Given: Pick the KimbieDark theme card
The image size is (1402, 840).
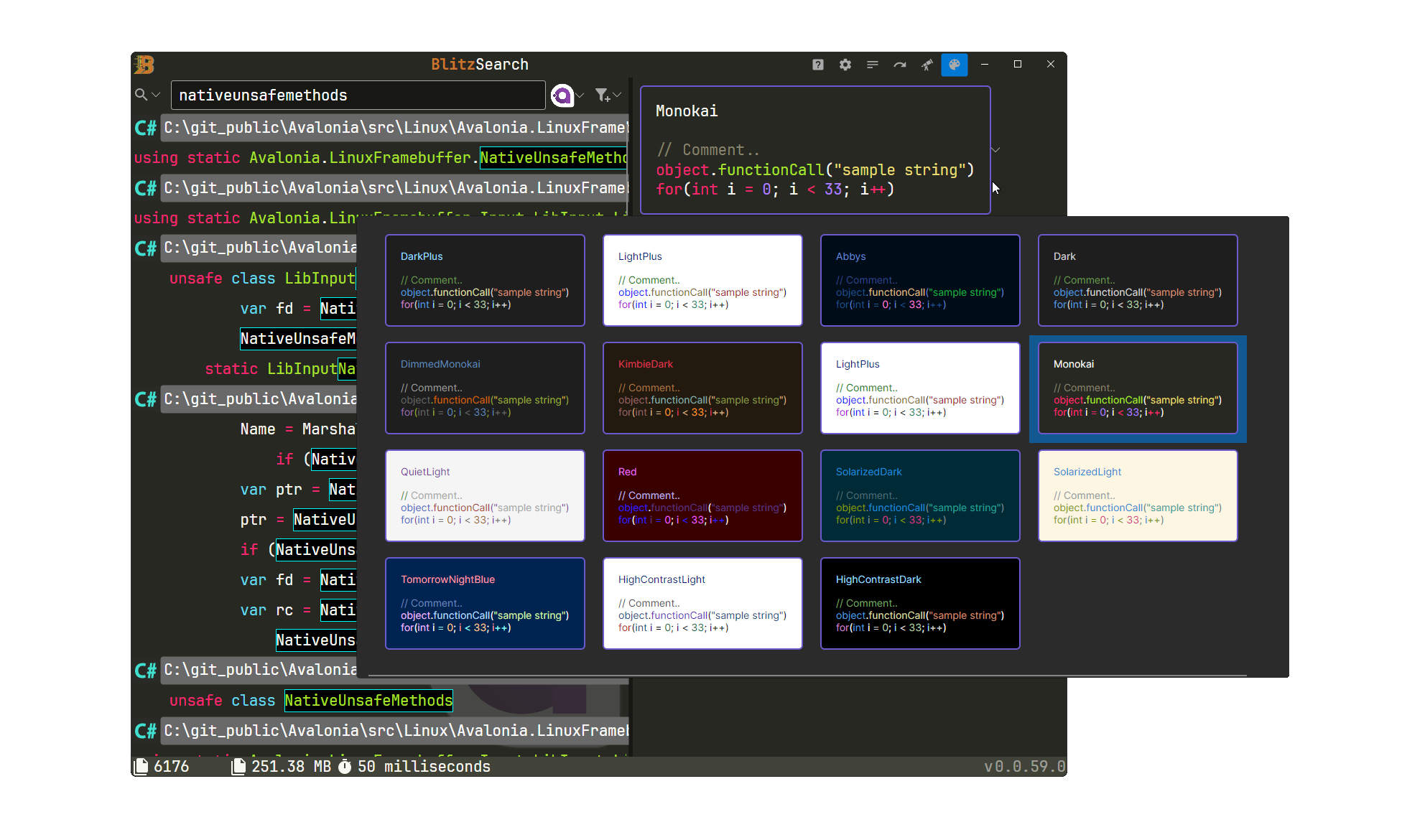Looking at the screenshot, I should 702,388.
